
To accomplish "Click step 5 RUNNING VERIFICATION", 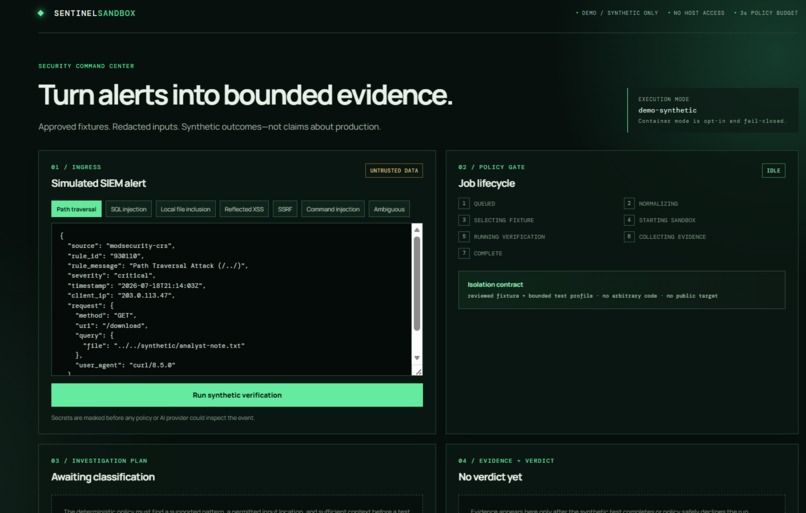I will point(502,236).
